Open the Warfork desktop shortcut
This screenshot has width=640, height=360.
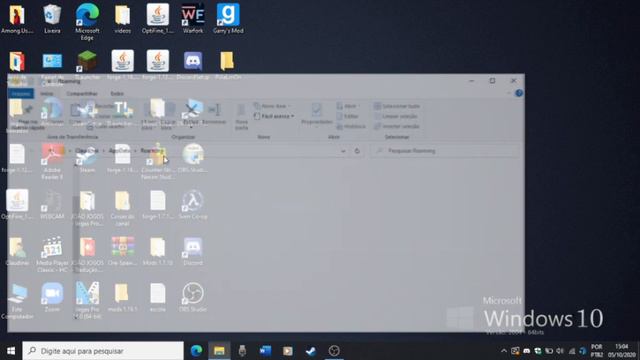coord(193,19)
